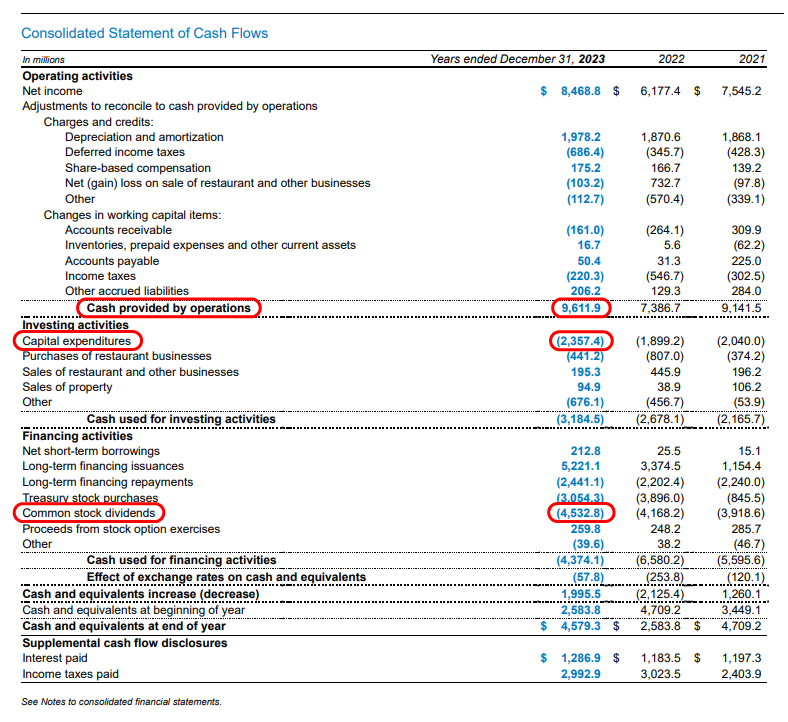Select the circled Cash provided by operations label
This screenshot has width=788, height=722.
pos(169,308)
